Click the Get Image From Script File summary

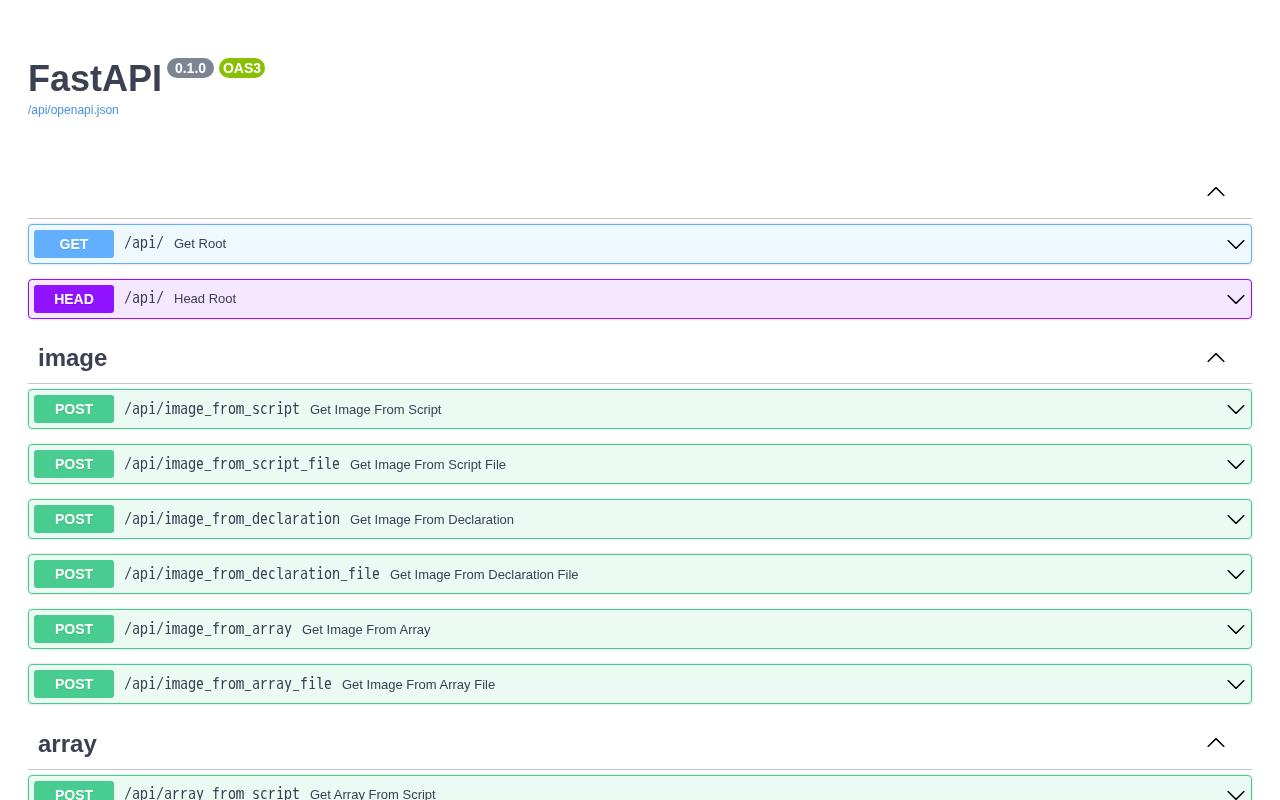428,464
